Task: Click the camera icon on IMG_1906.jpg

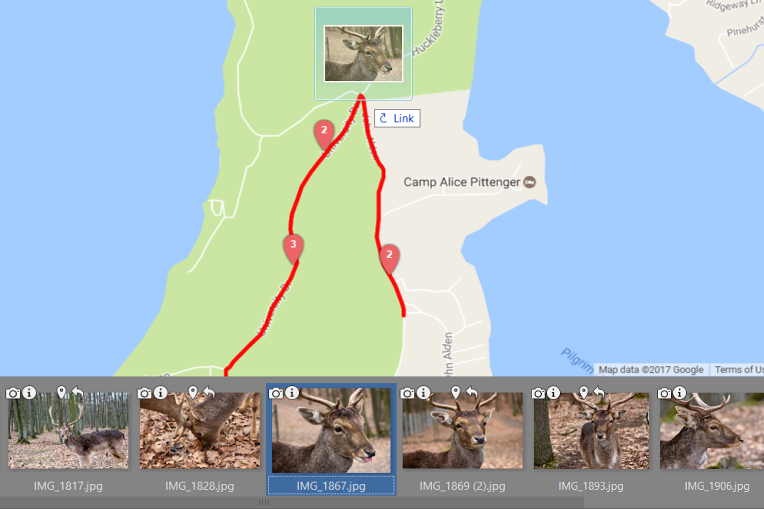Action: (x=665, y=393)
